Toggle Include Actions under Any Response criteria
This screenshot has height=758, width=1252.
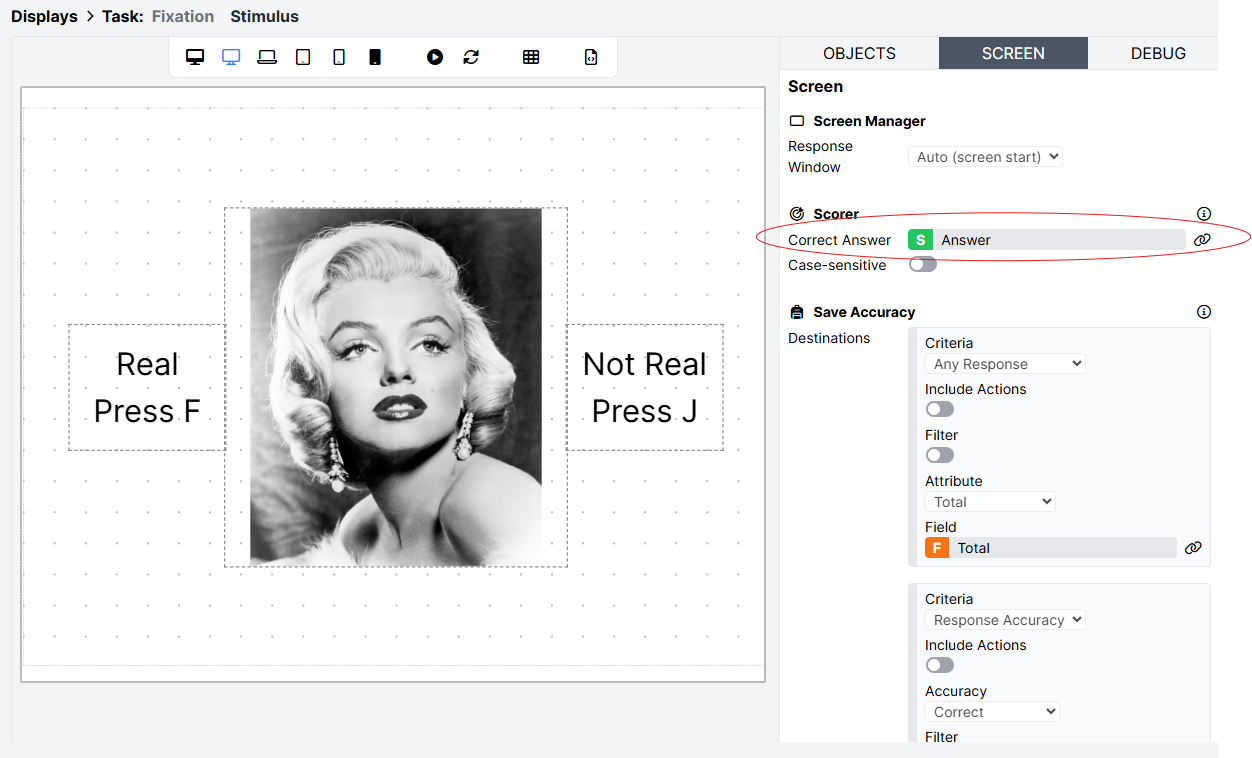(940, 409)
